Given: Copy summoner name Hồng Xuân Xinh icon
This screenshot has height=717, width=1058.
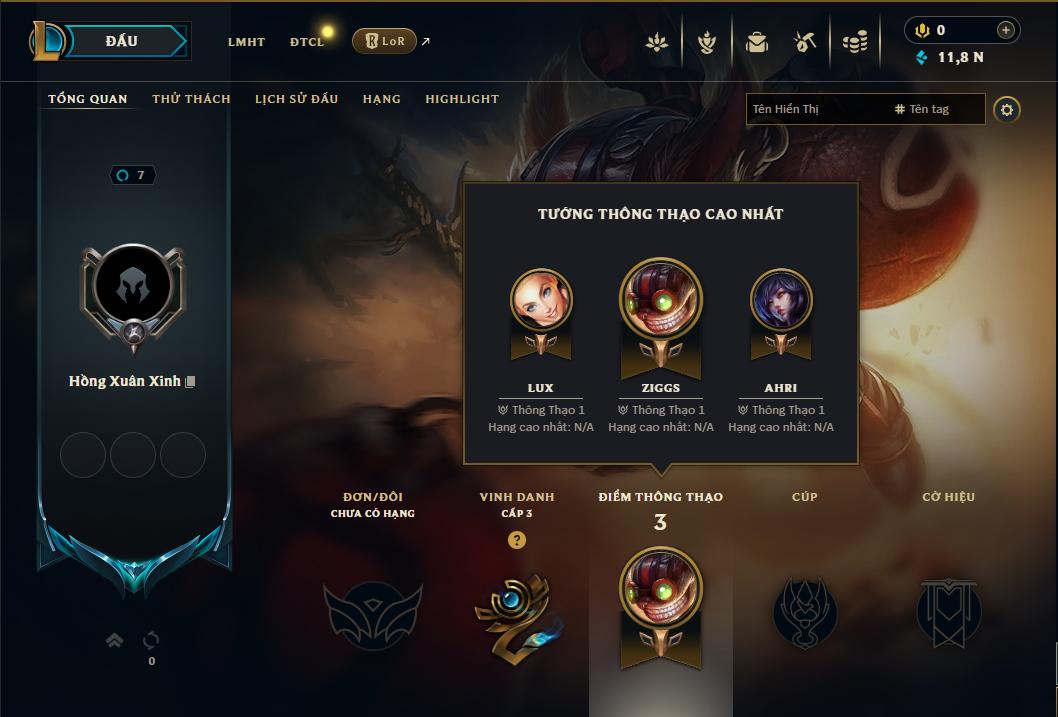Looking at the screenshot, I should 190,382.
